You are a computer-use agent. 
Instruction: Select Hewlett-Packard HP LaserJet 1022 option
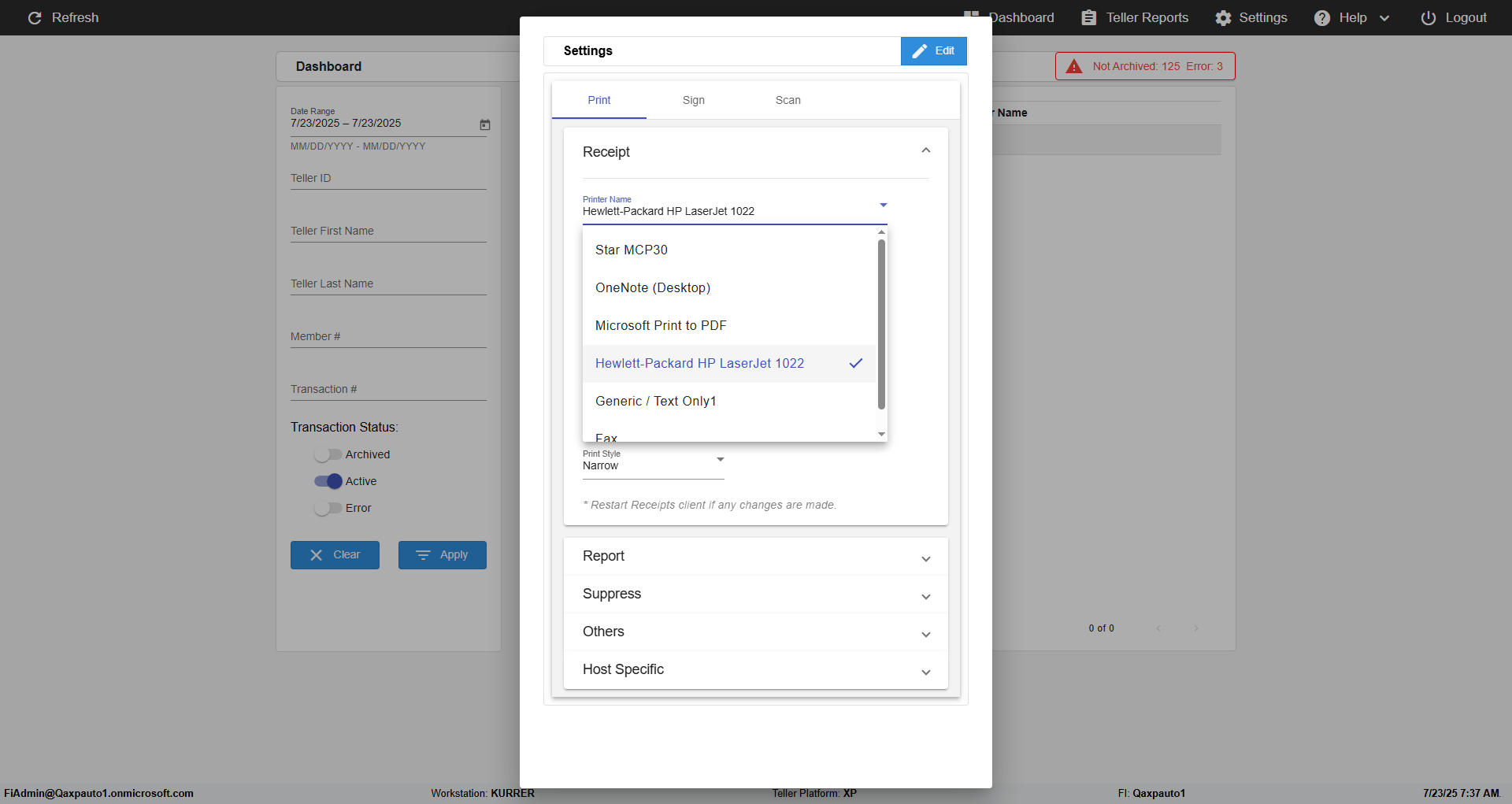click(729, 363)
